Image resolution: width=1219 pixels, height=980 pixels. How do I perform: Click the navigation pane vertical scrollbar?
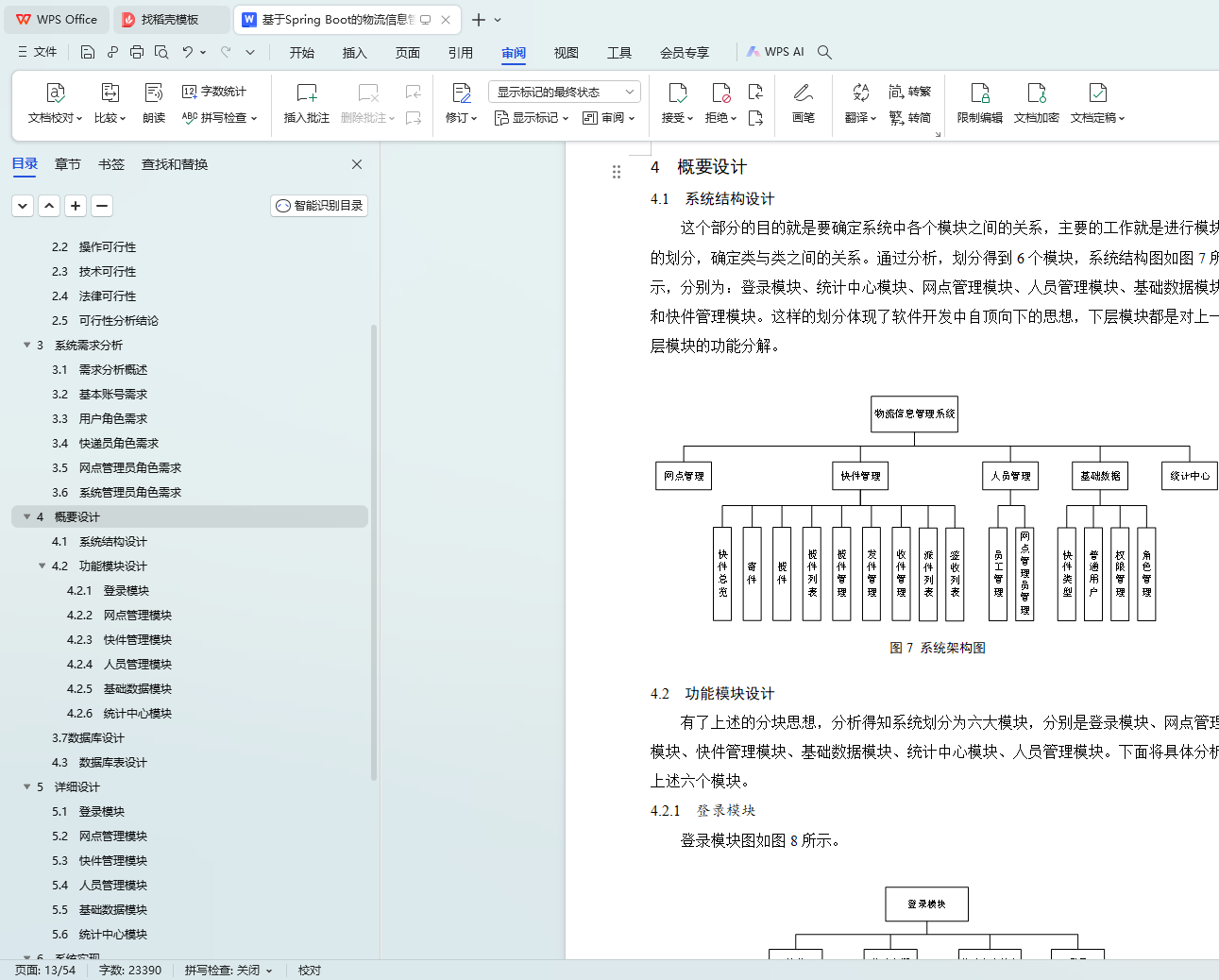coord(374,552)
